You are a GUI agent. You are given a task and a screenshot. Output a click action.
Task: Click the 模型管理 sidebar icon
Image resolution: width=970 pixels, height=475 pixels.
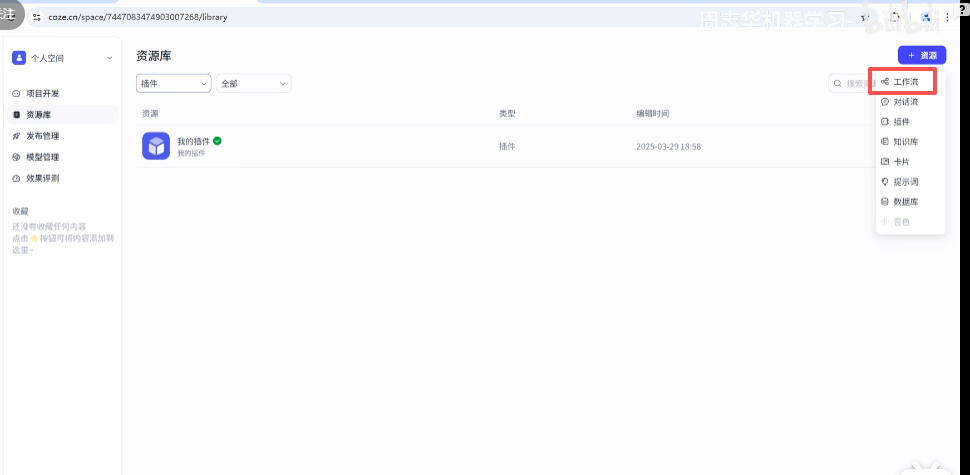tap(16, 157)
